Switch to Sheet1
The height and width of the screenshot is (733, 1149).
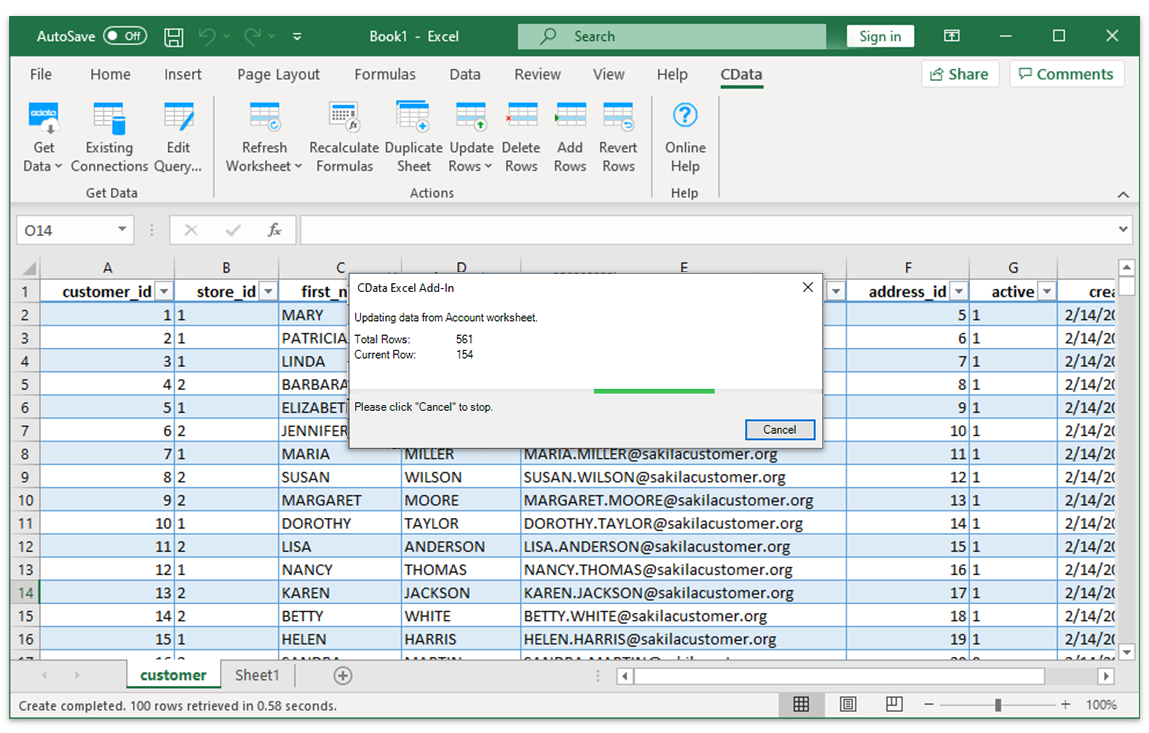[256, 675]
